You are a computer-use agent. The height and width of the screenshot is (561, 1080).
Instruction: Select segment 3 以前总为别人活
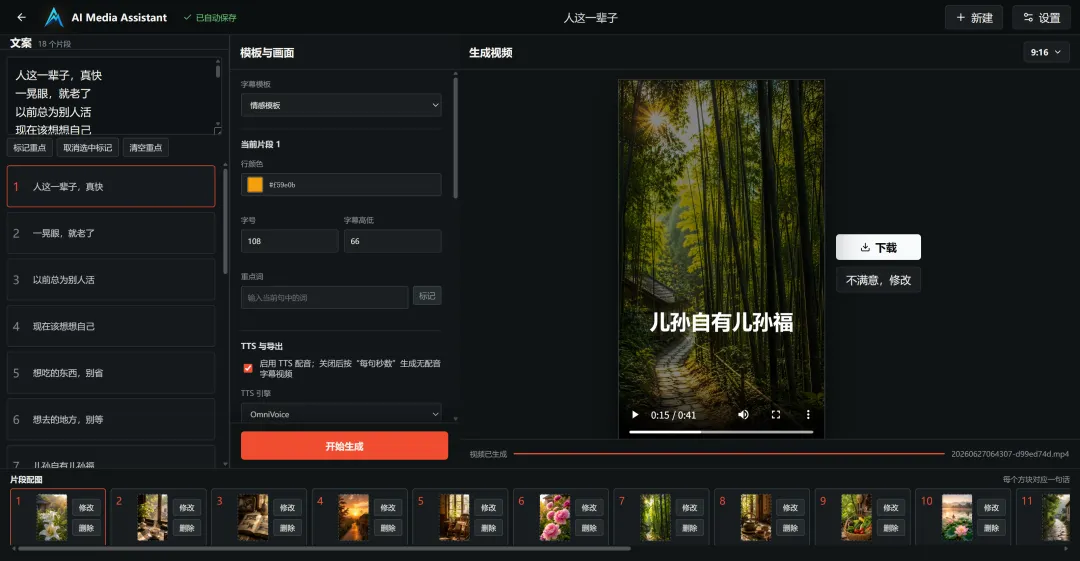point(111,280)
